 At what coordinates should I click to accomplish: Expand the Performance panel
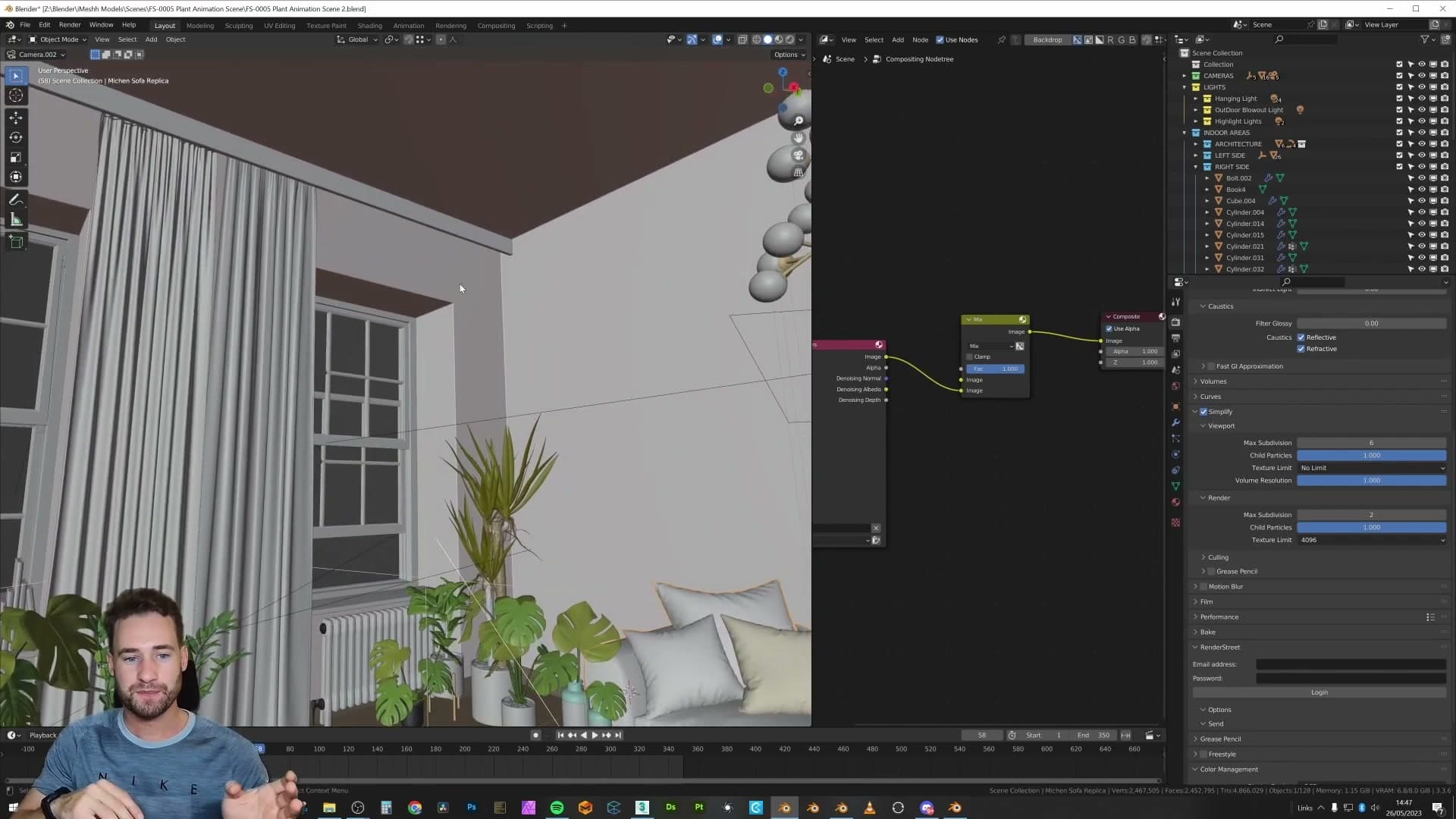pos(1219,617)
